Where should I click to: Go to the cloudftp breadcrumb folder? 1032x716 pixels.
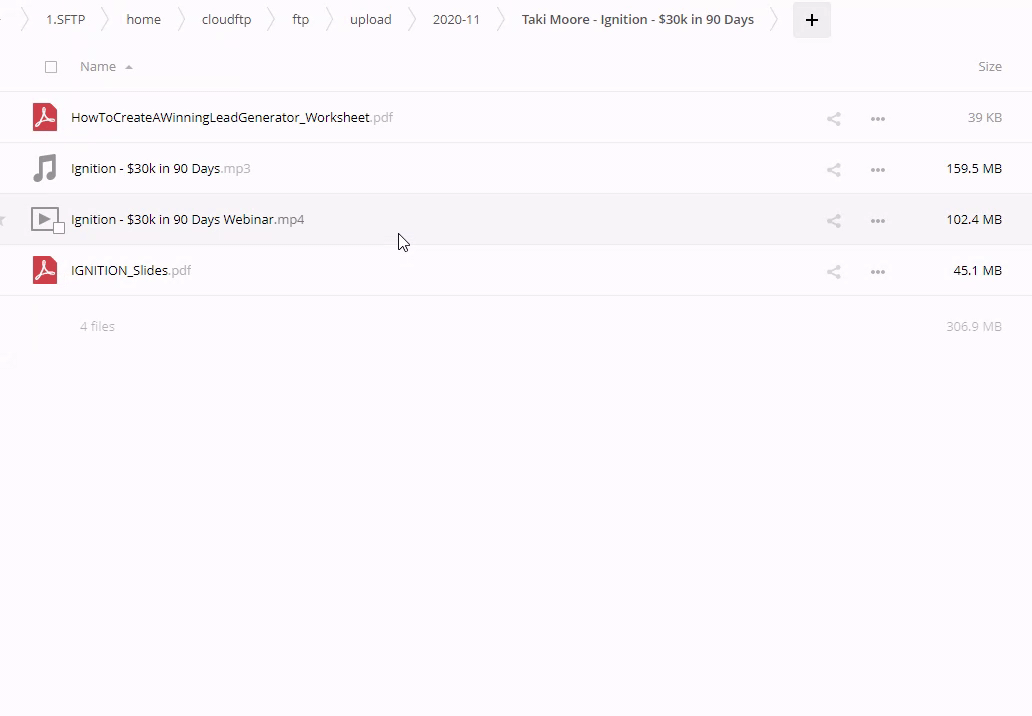pyautogui.click(x=226, y=20)
